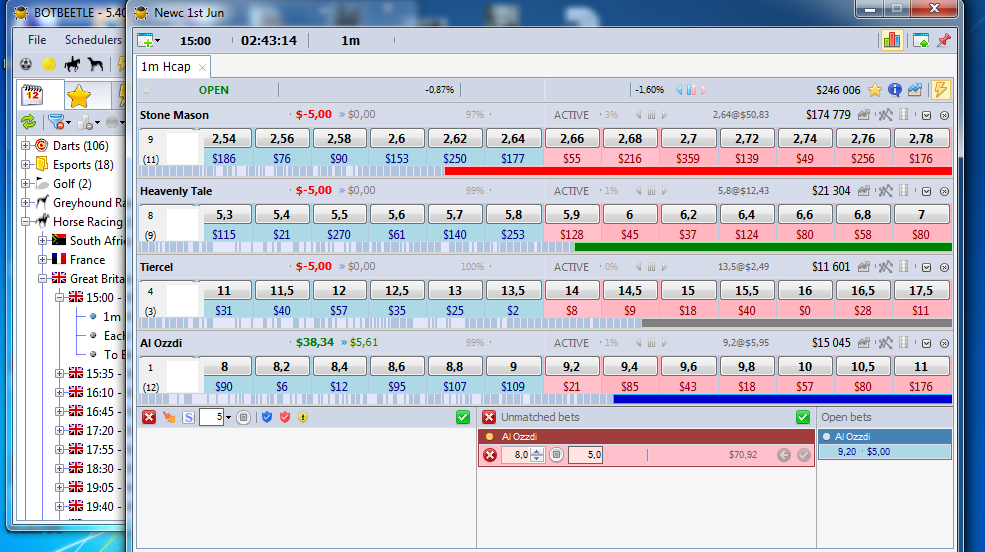Open Tiercel tools icon
Image resolution: width=985 pixels, height=552 pixels.
[885, 267]
